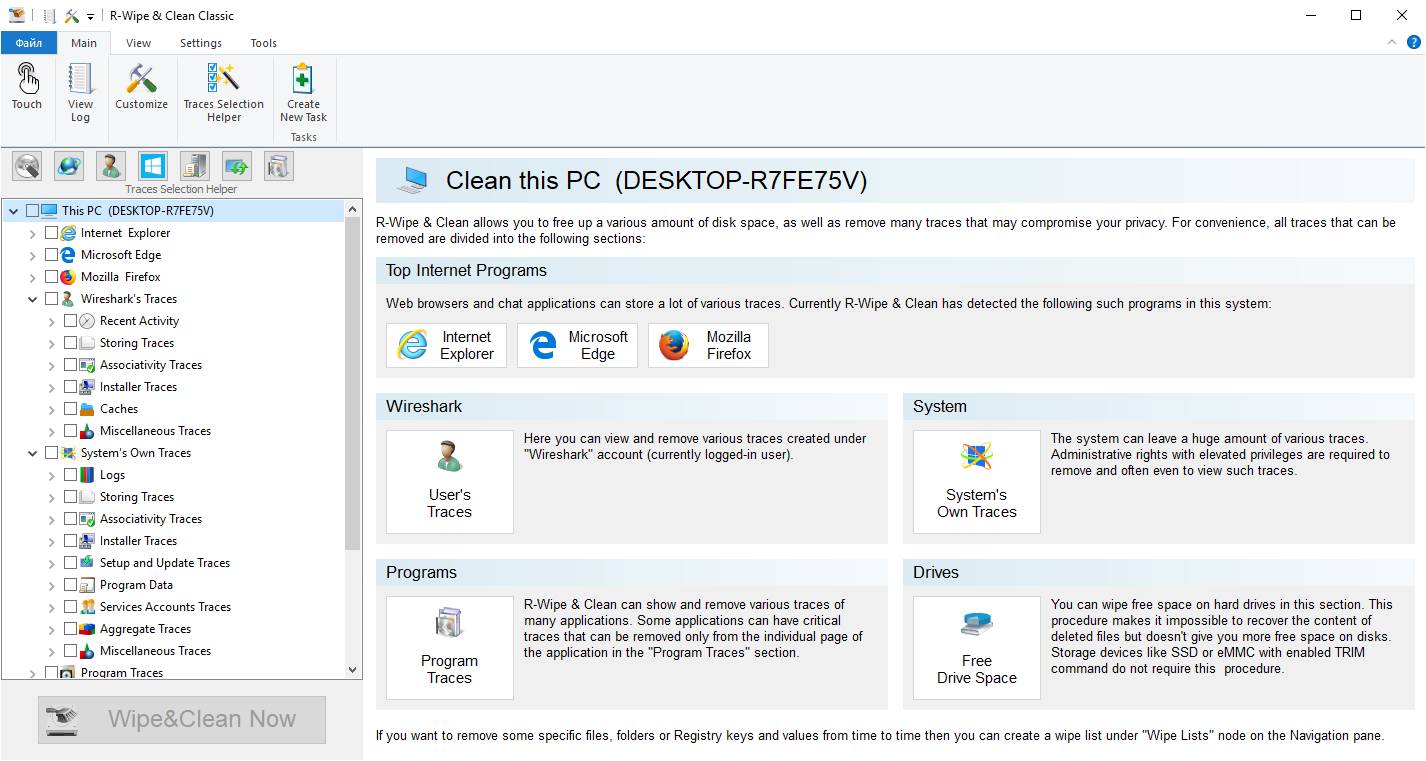The image size is (1426, 761).
Task: Check the This PC root checkbox
Action: coord(32,211)
